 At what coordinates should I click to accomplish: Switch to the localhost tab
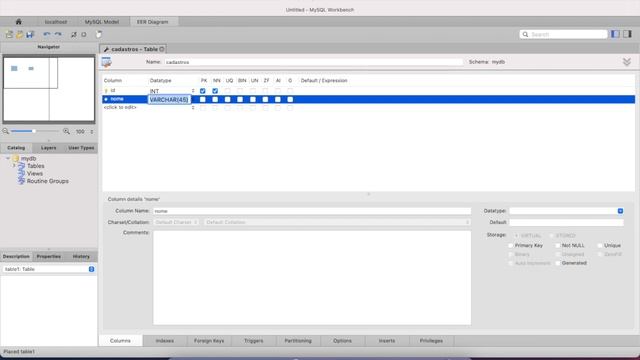(56, 22)
